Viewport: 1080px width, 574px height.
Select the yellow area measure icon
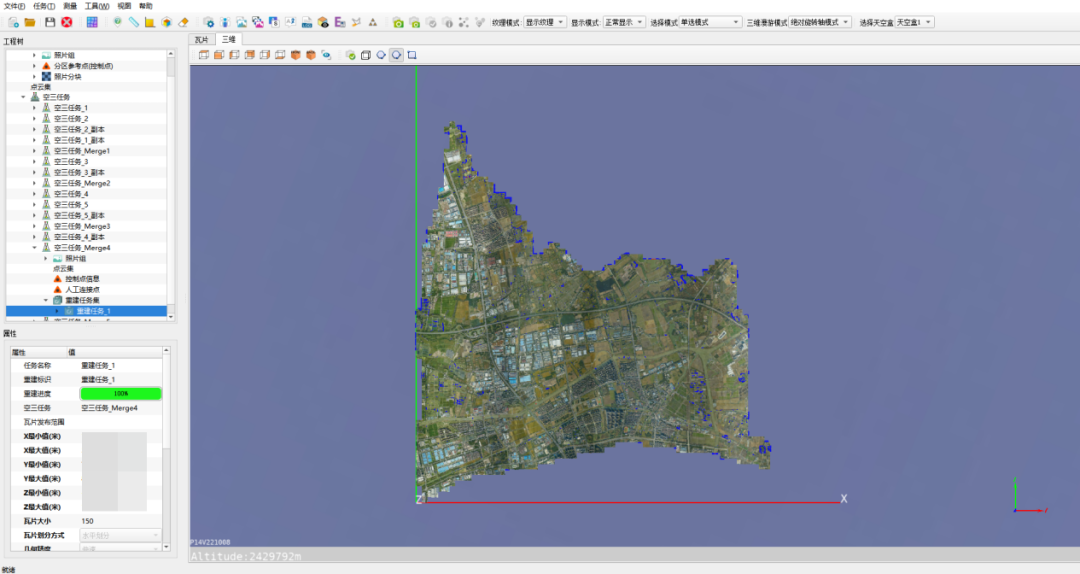tap(149, 23)
